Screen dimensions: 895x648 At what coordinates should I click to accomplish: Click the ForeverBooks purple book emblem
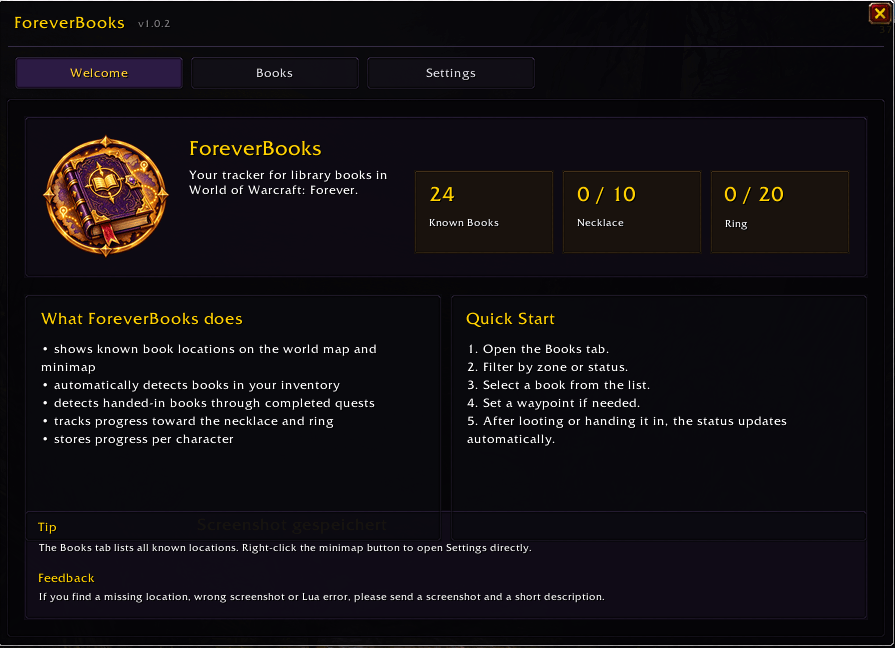pyautogui.click(x=106, y=196)
